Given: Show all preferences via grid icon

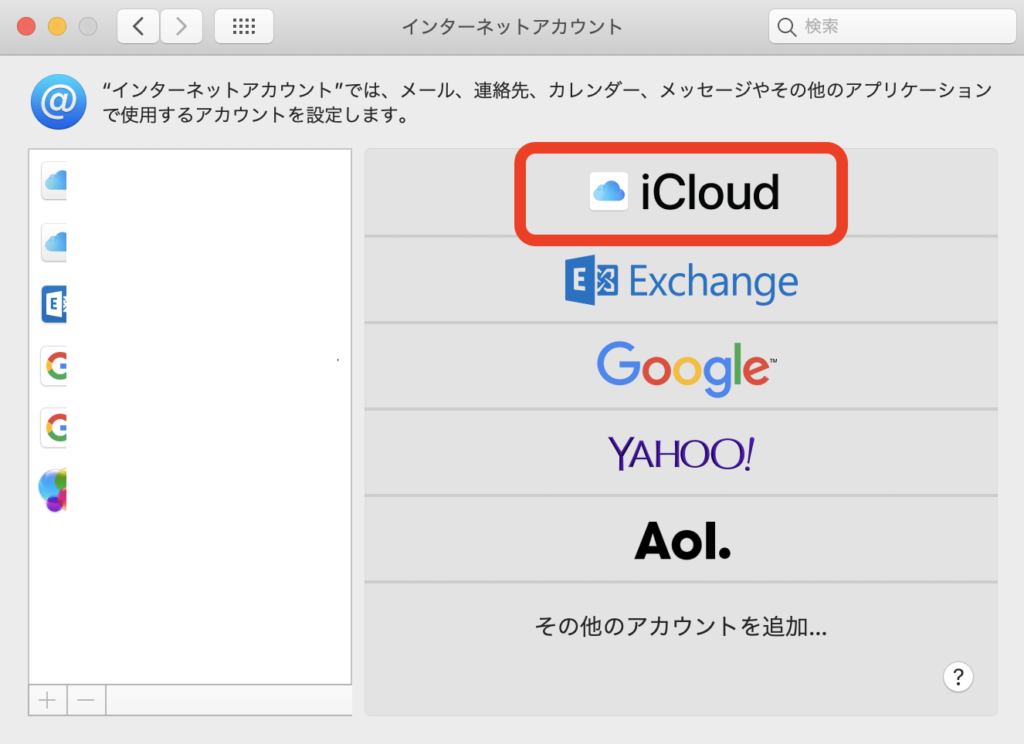Looking at the screenshot, I should point(244,26).
